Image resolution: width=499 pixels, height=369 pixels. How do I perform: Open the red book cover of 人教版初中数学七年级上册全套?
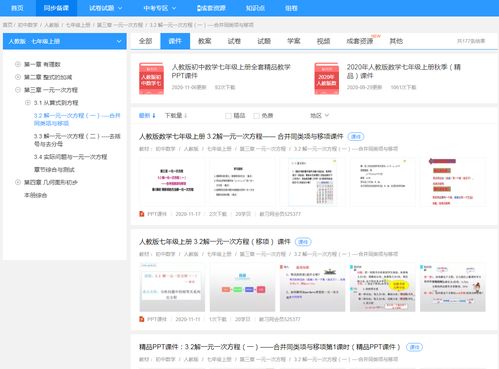coord(151,79)
